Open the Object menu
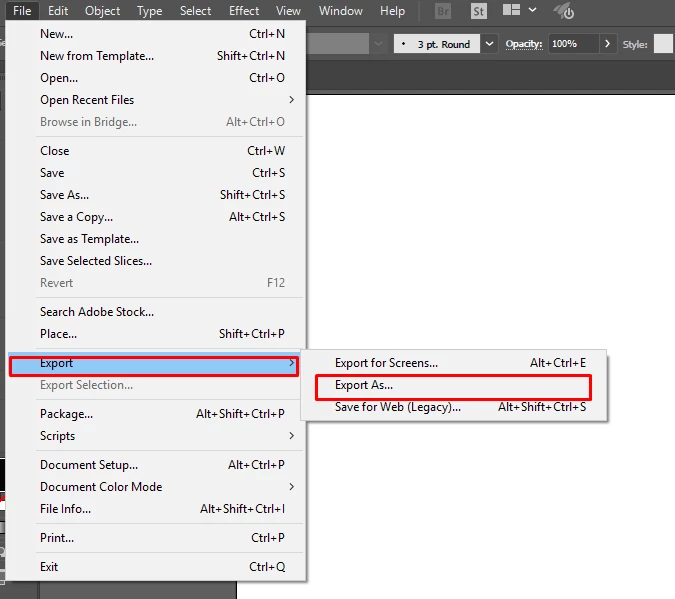The height and width of the screenshot is (599, 675). pyautogui.click(x=102, y=11)
